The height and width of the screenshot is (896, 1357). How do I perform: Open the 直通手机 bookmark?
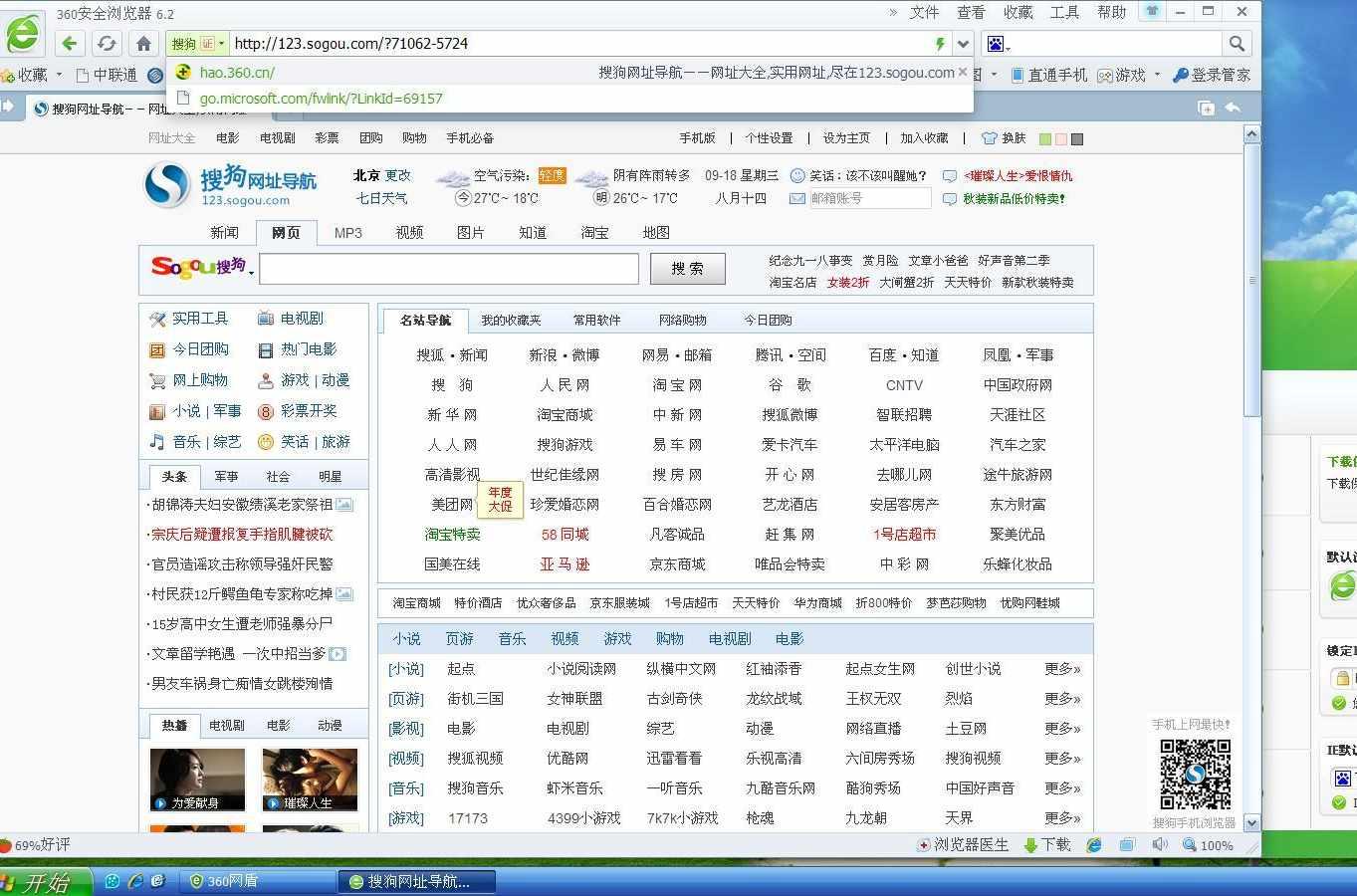point(1048,75)
